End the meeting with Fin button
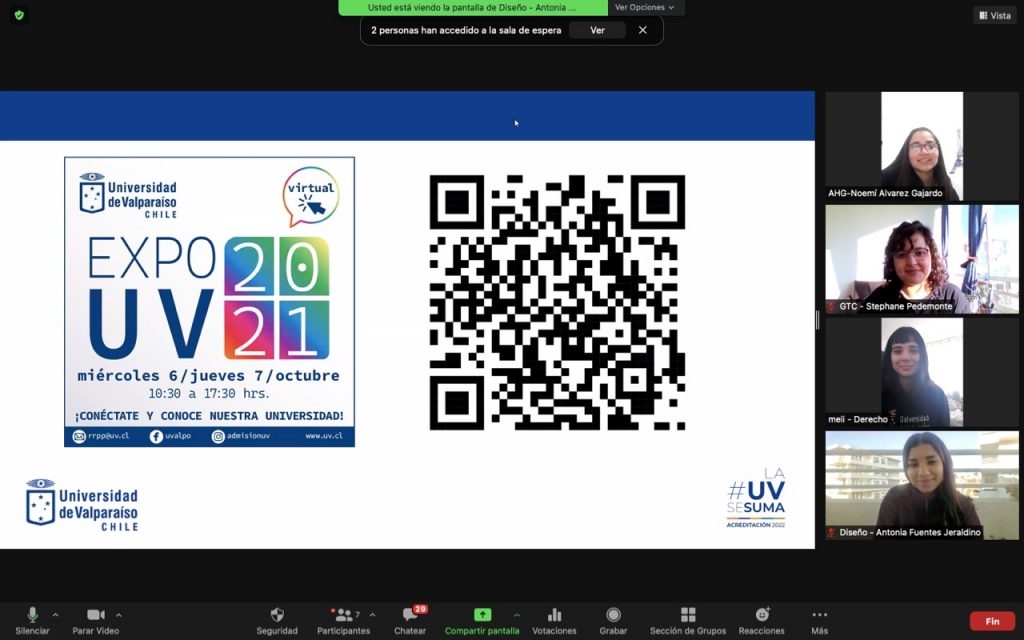 993,621
